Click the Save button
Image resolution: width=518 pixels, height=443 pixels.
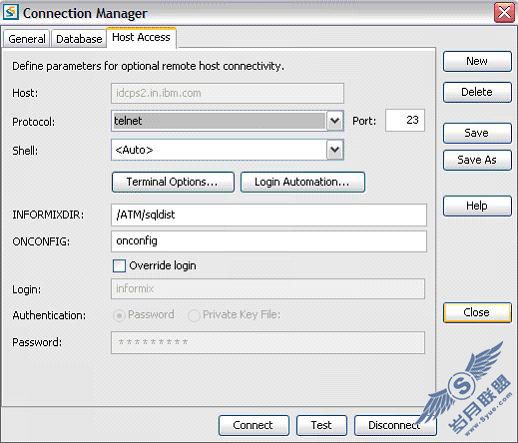(x=477, y=133)
